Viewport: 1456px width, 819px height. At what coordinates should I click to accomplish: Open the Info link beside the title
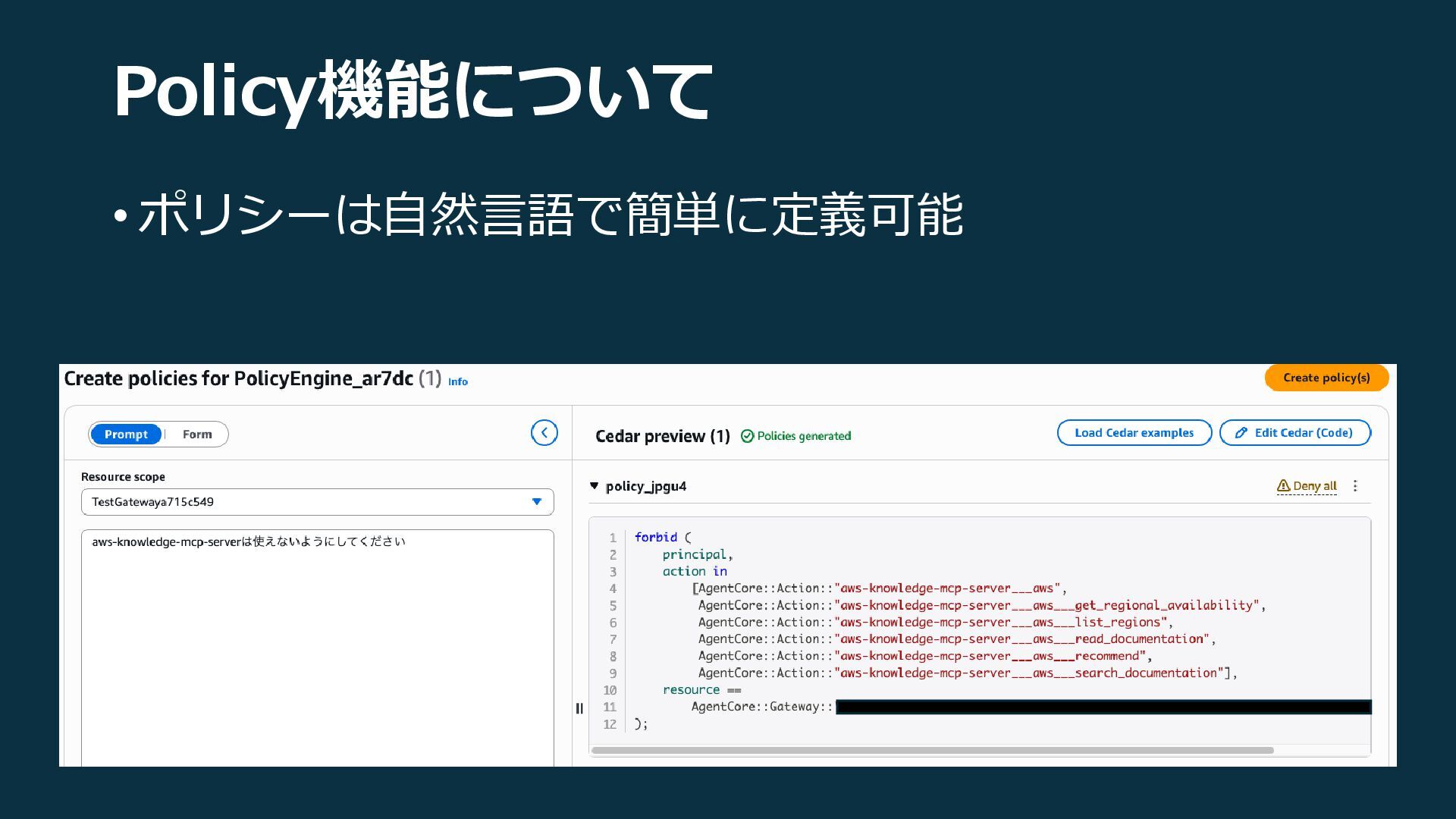click(458, 382)
